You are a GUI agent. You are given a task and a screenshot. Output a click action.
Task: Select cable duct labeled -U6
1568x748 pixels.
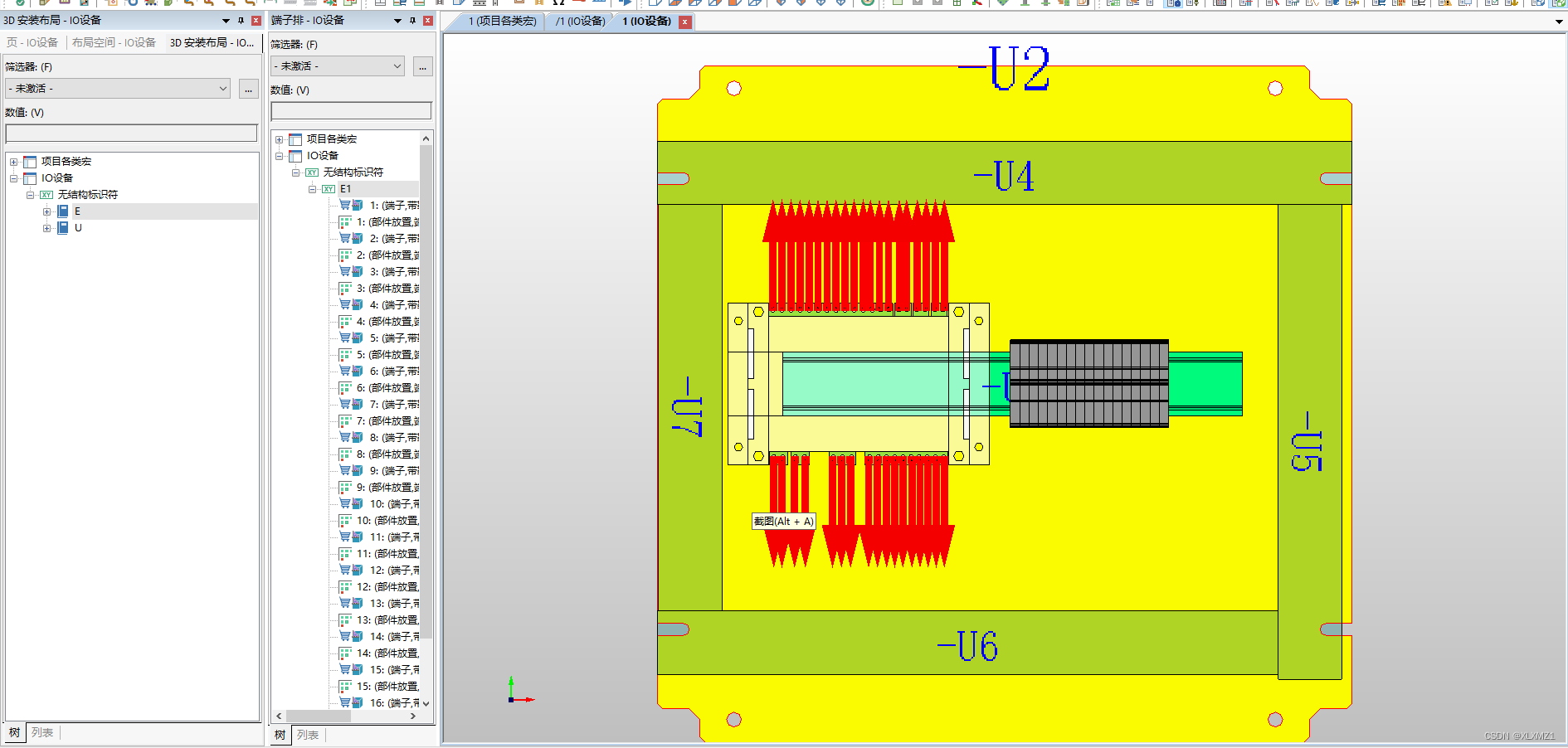point(967,643)
